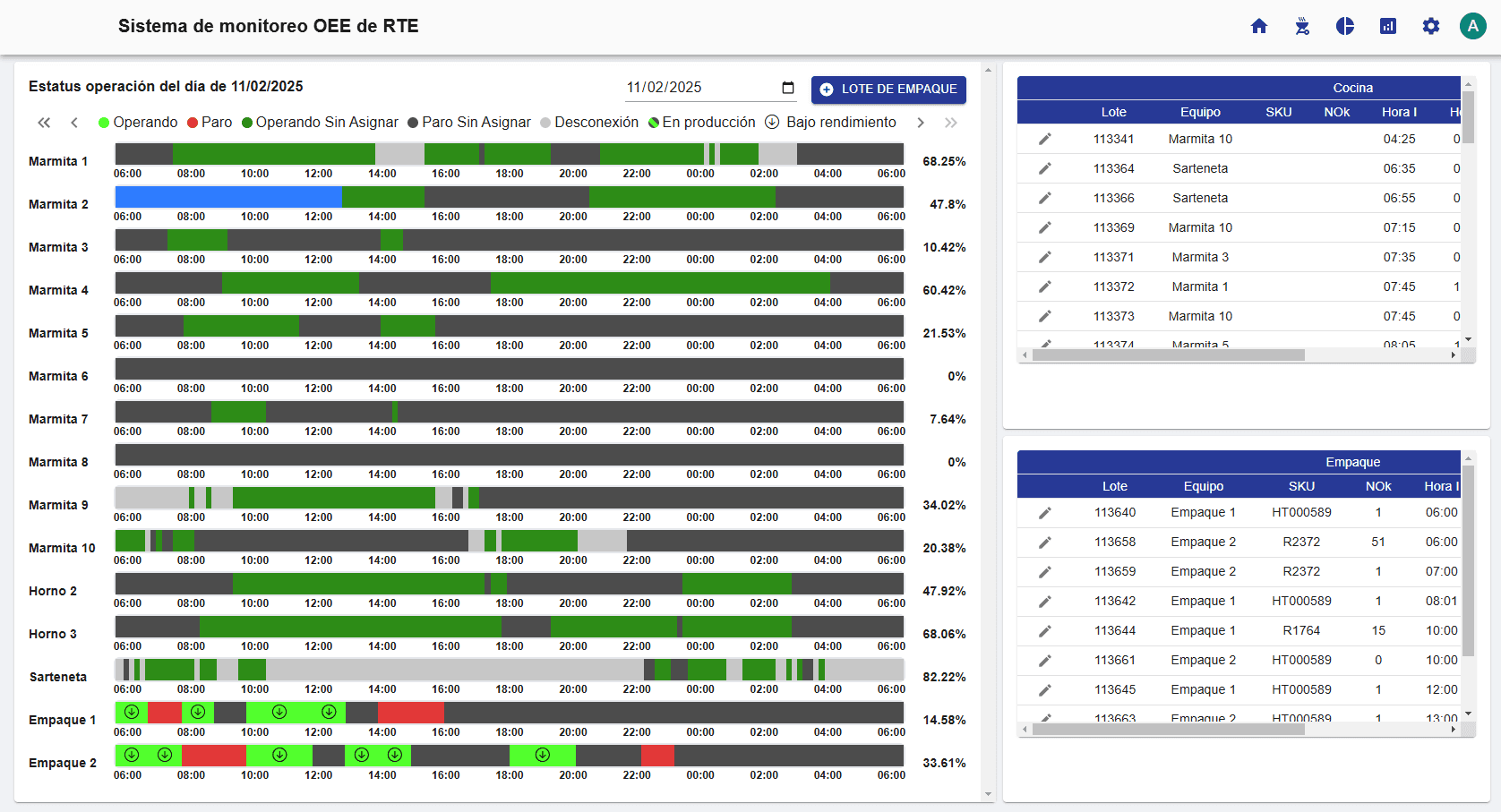
Task: Go to previous day with single left chevron
Action: point(74,123)
